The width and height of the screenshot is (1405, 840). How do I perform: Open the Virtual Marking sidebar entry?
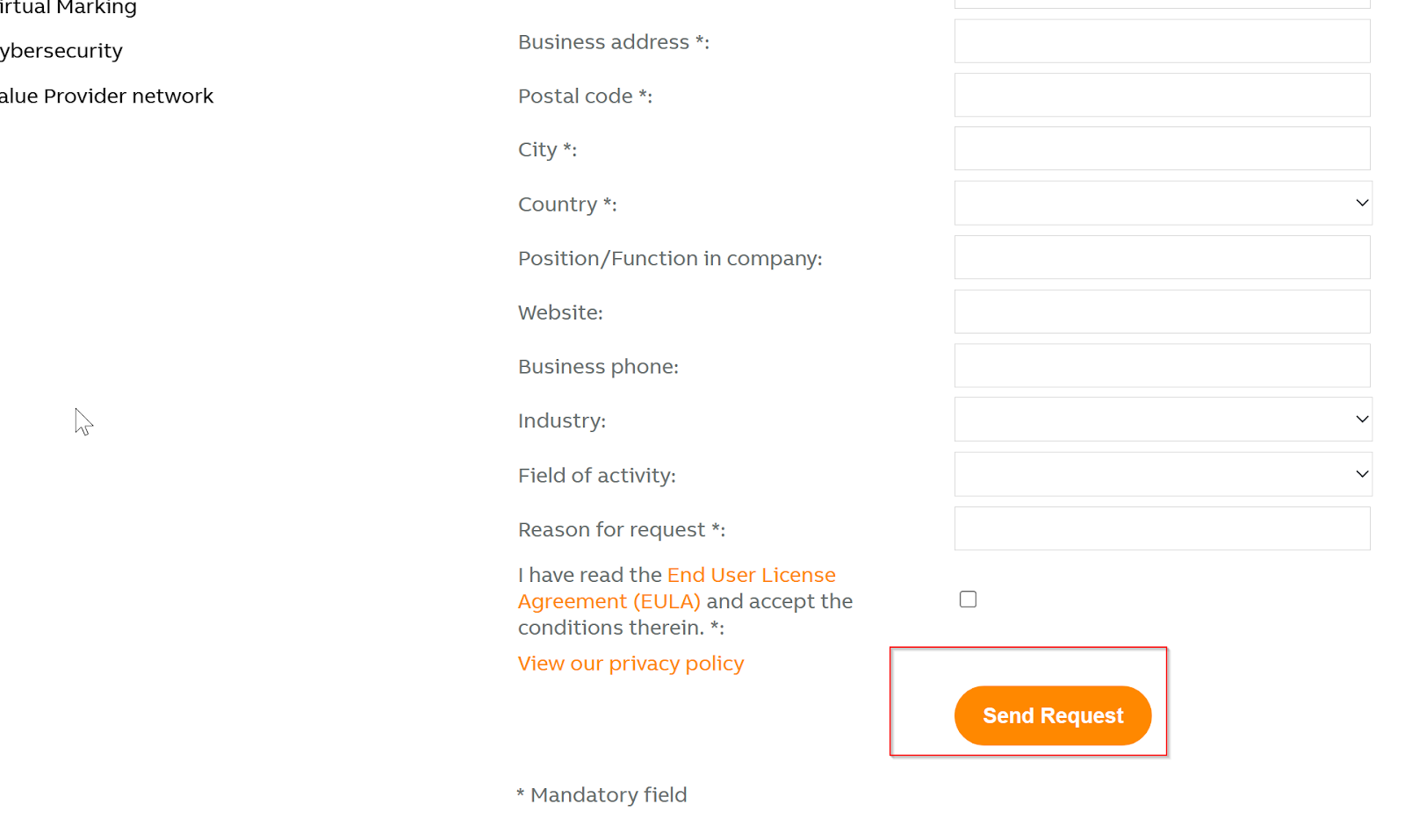pyautogui.click(x=68, y=8)
